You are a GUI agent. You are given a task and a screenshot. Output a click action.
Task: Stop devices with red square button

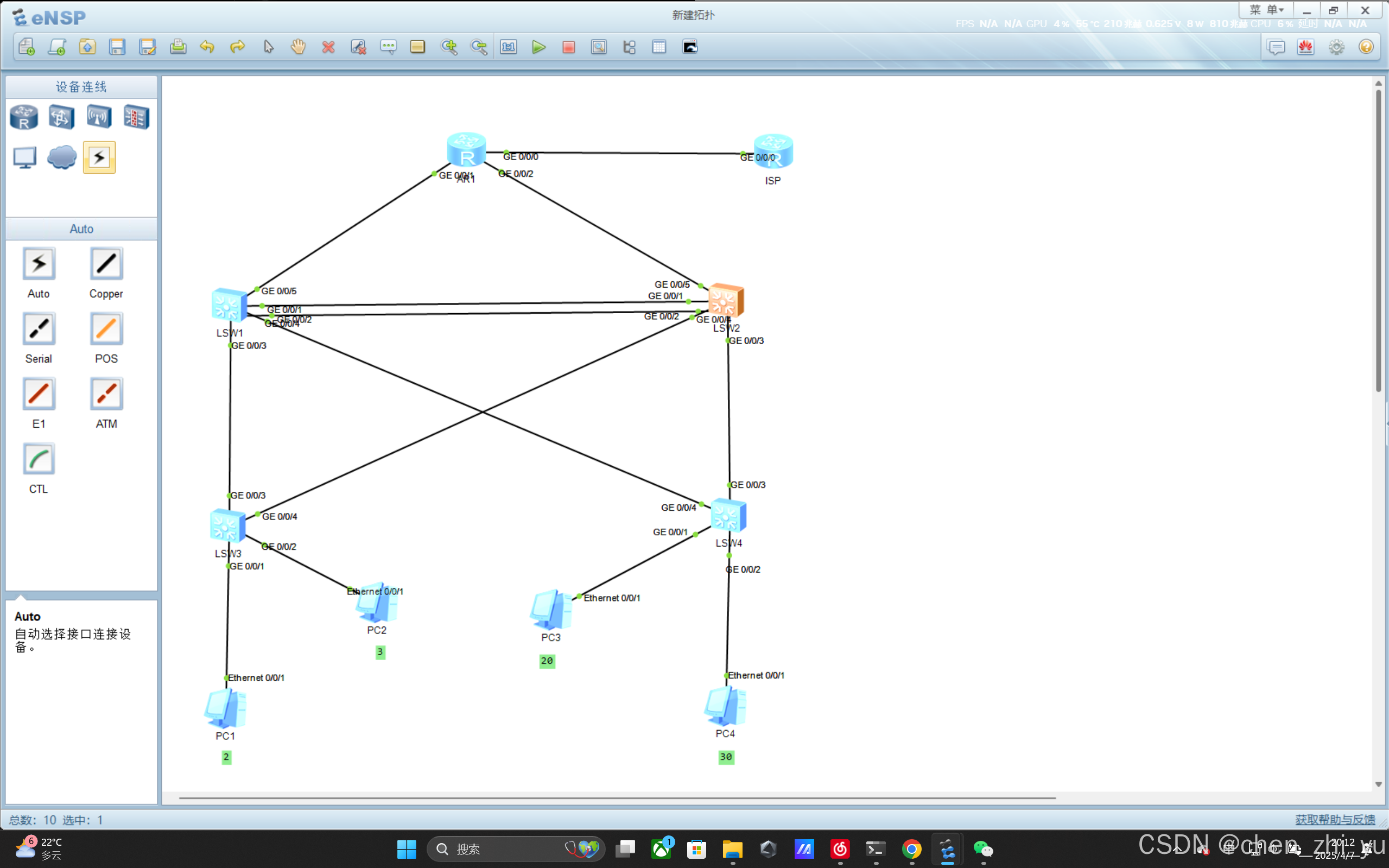[568, 47]
